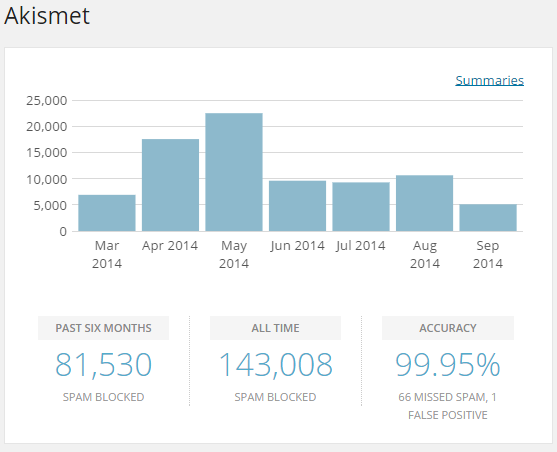Click the Sep 2014 axis label
The image size is (557, 452).
(x=488, y=254)
